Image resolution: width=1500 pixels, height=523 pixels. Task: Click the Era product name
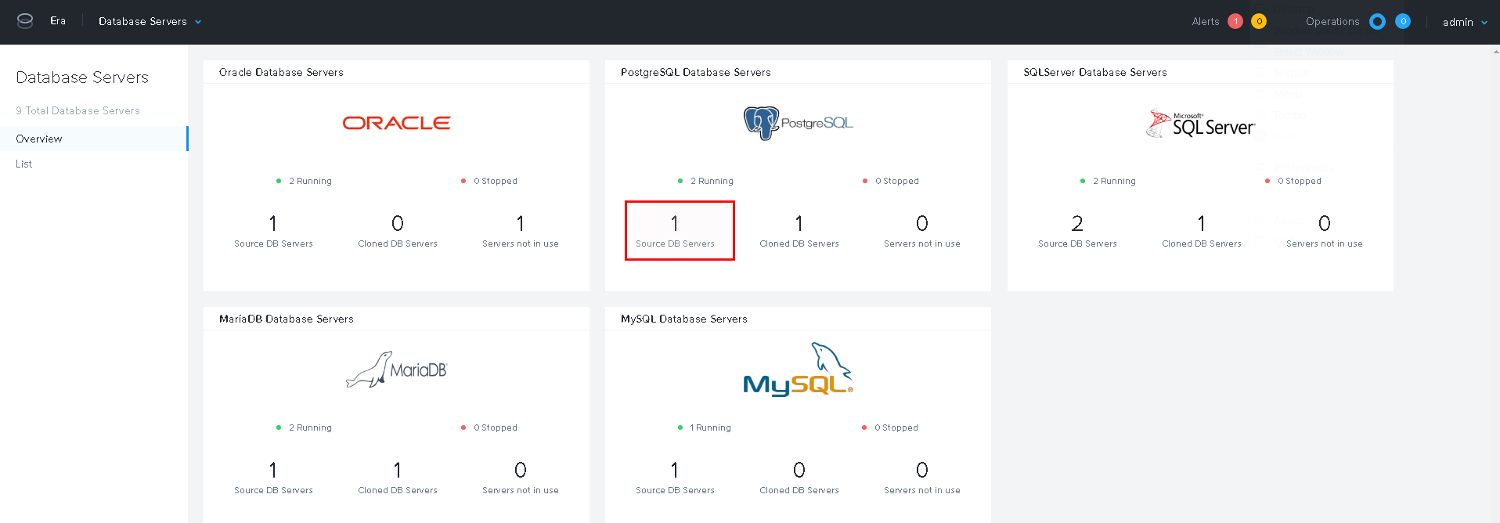[58, 21]
